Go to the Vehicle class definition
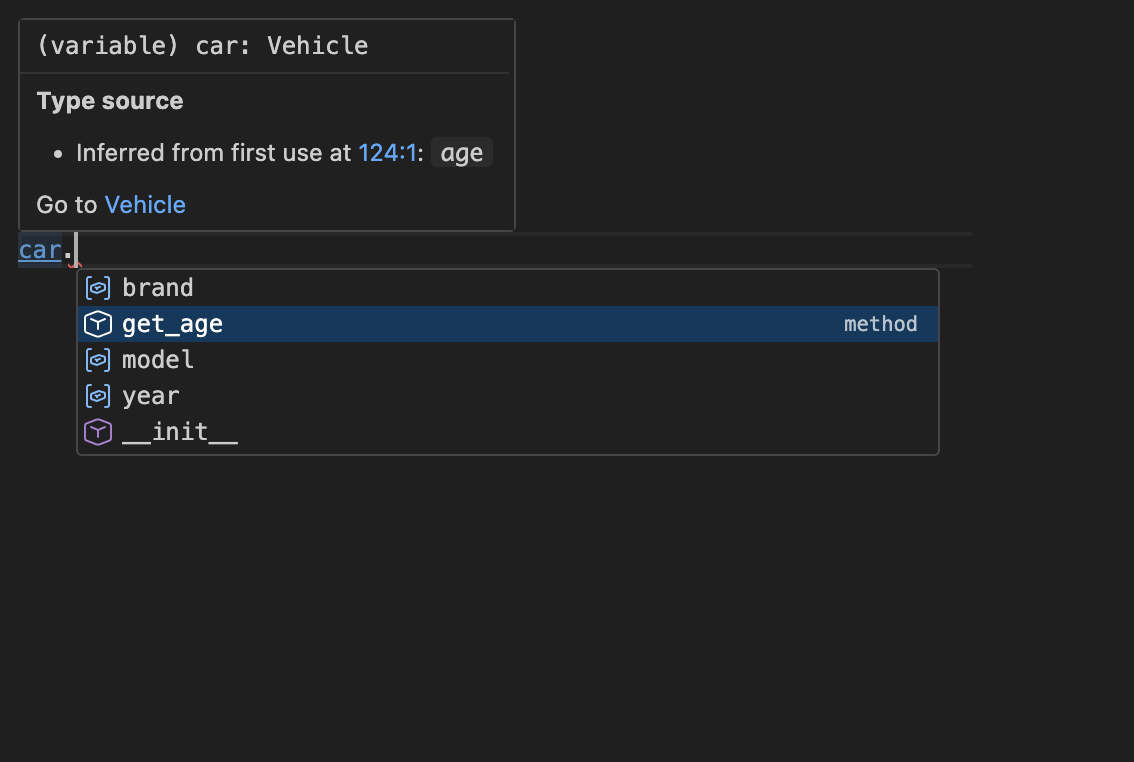The width and height of the screenshot is (1134, 762). [x=145, y=204]
